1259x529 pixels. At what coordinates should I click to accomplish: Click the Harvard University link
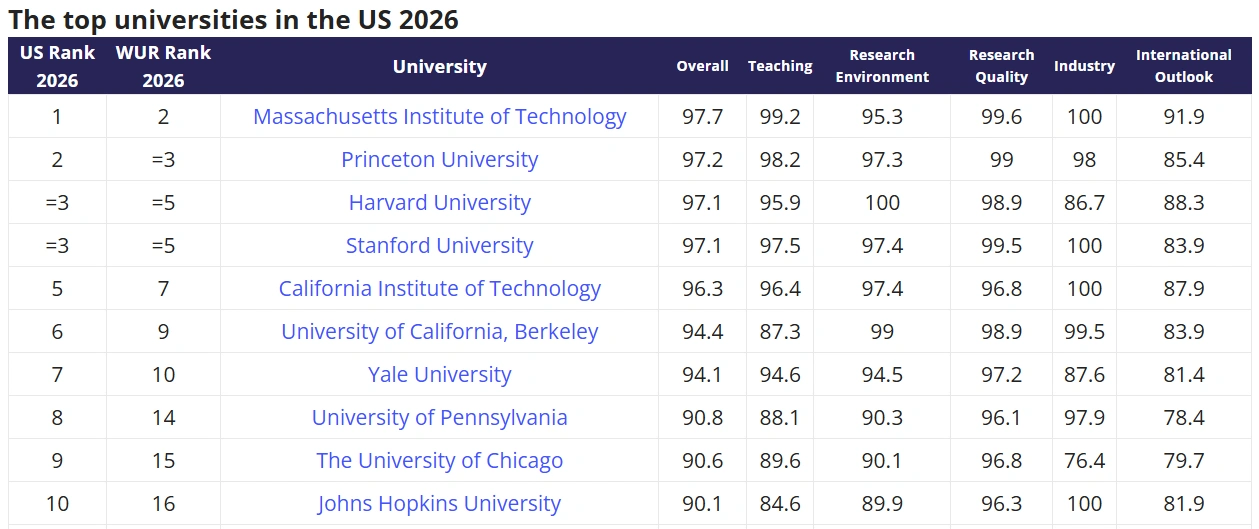[439, 203]
